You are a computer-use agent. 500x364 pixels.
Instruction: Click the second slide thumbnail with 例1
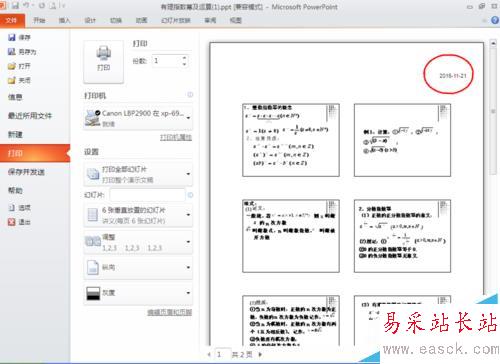pos(402,140)
